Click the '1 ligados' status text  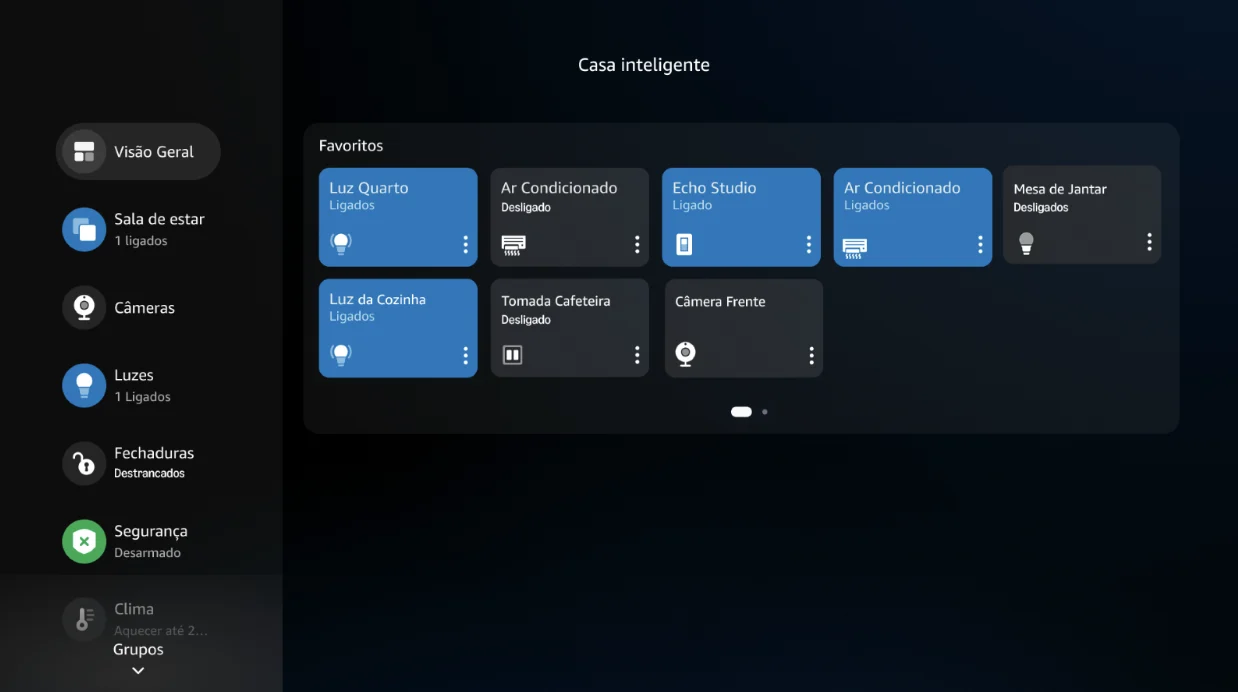tap(141, 241)
